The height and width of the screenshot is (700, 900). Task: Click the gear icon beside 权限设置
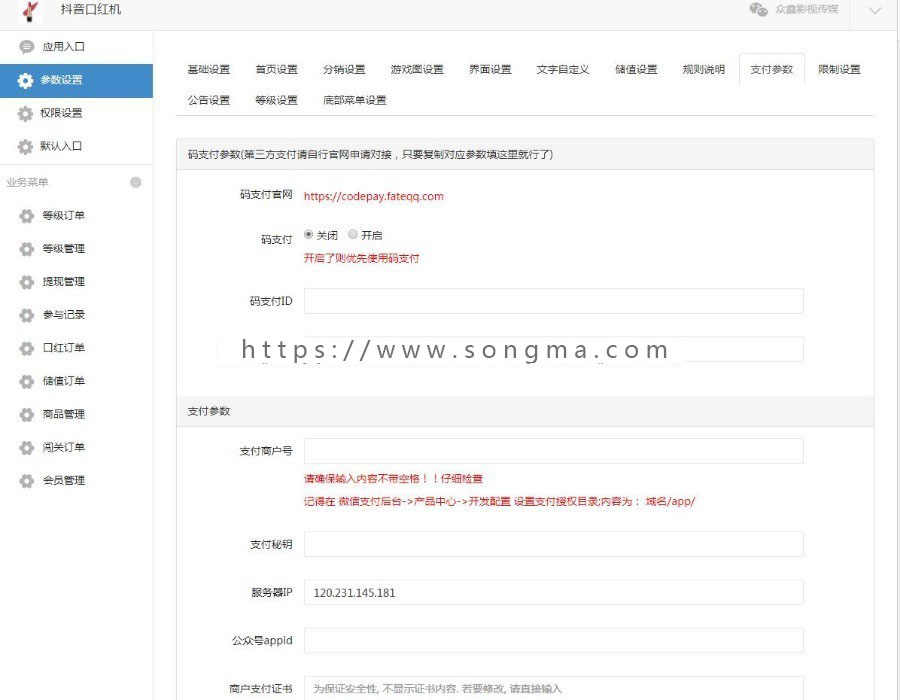(x=25, y=114)
